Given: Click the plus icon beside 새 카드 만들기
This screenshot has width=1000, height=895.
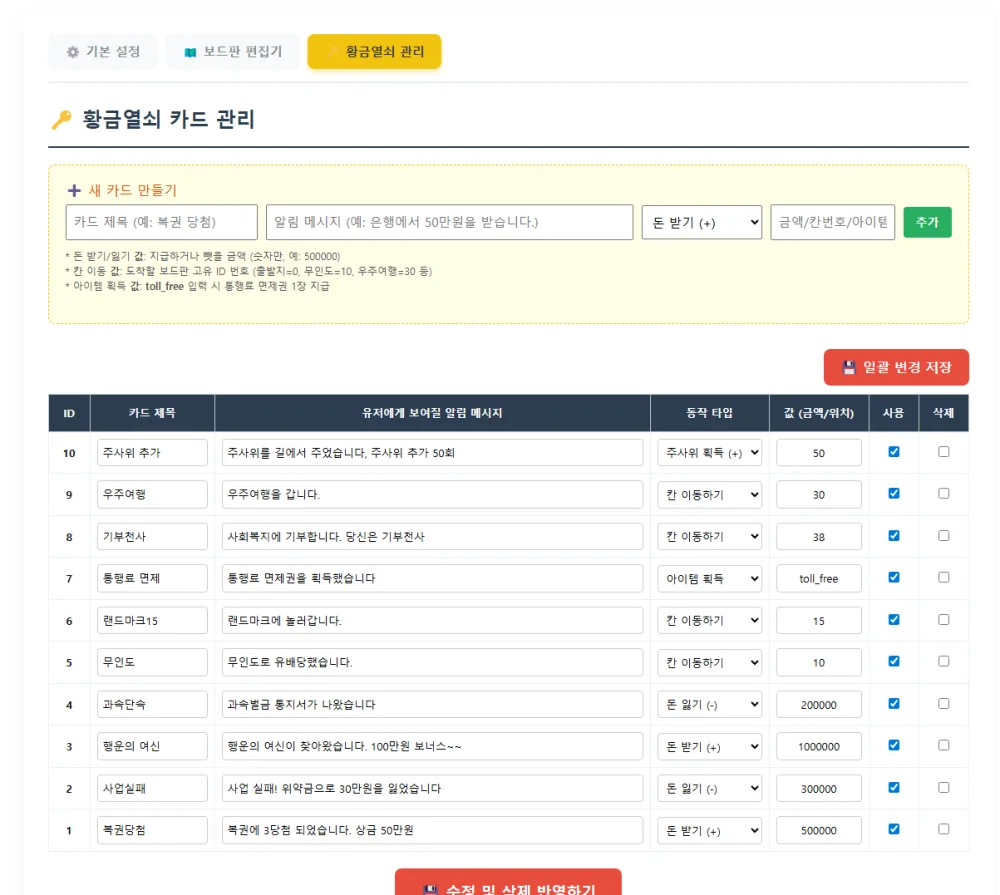Looking at the screenshot, I should (x=74, y=190).
